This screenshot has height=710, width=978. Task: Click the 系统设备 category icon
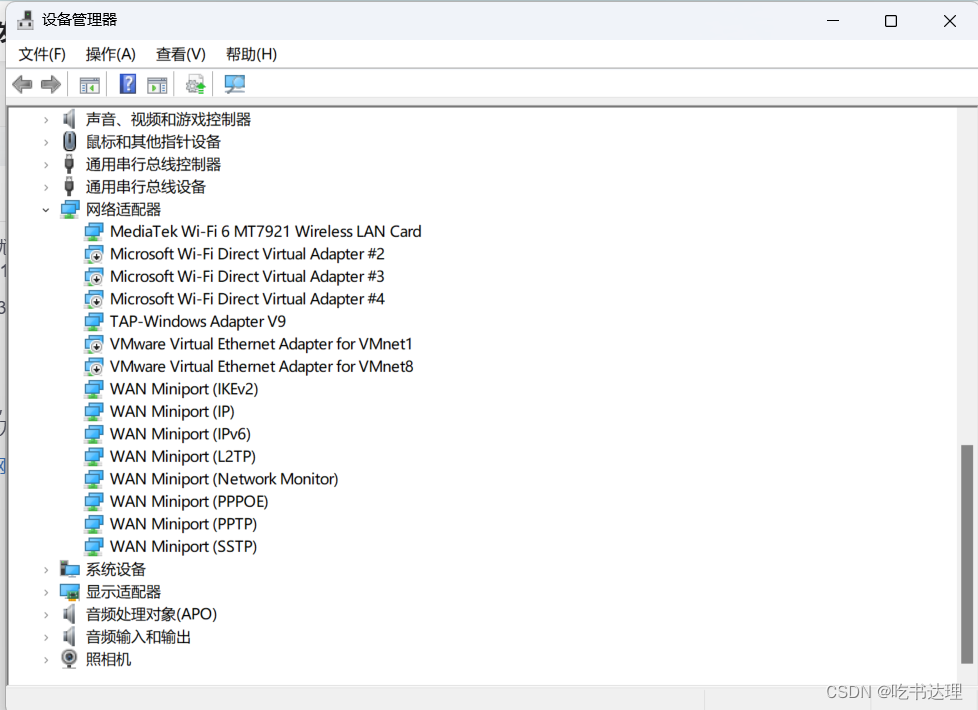[70, 569]
